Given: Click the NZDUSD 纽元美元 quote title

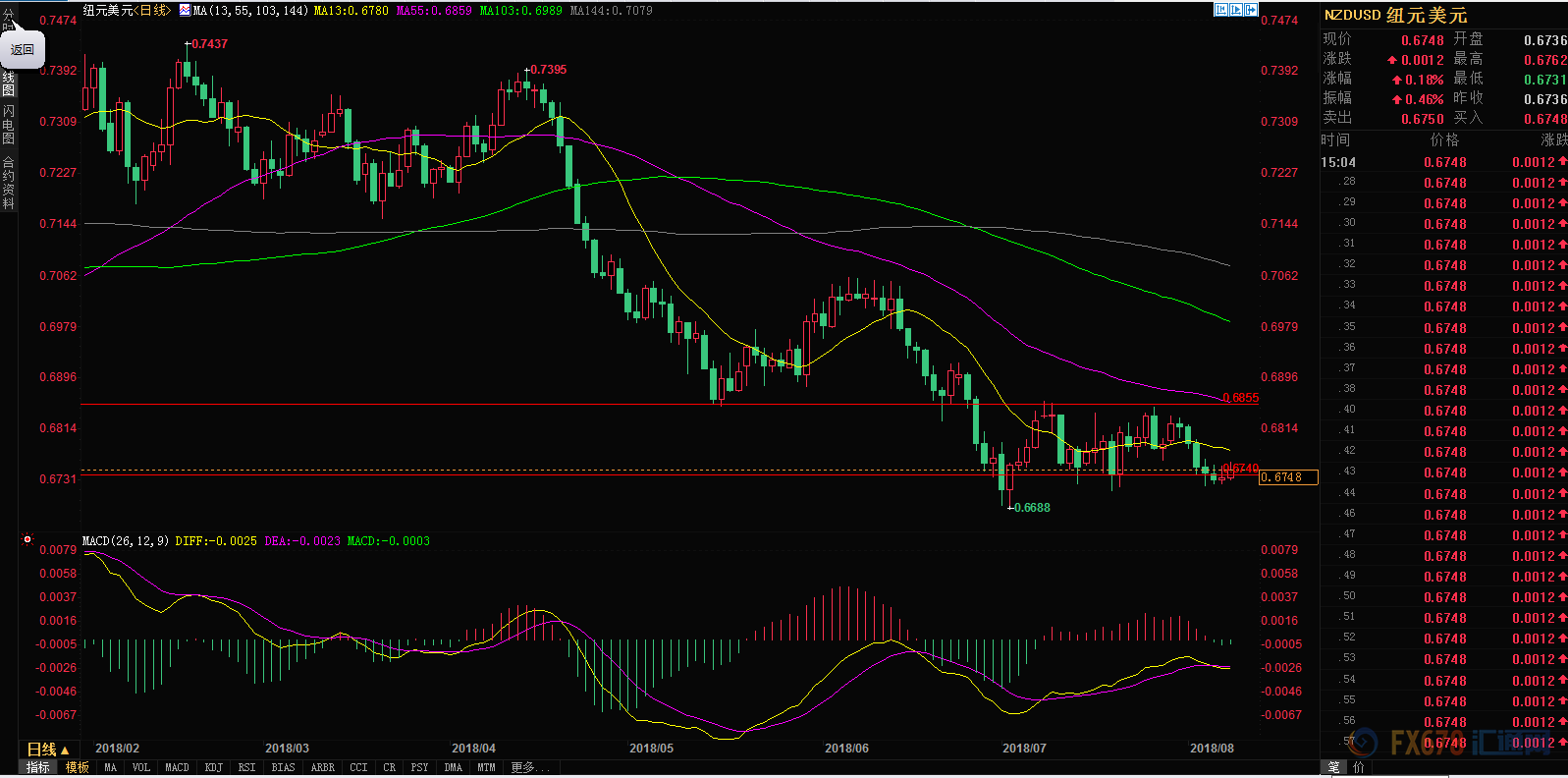Looking at the screenshot, I should (x=1395, y=16).
